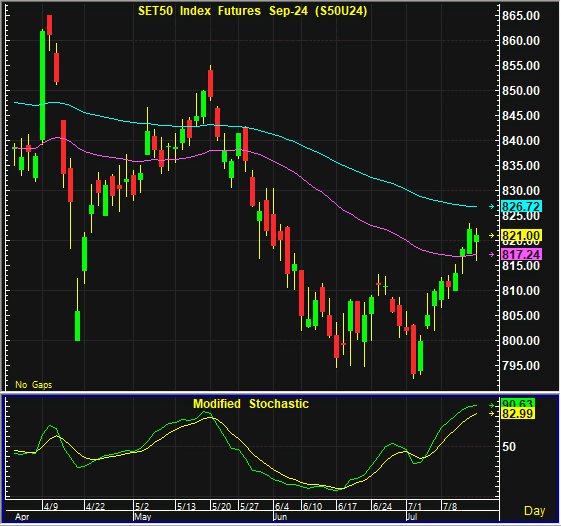The image size is (561, 526).
Task: Select the 5/2 date marker
Action: [x=142, y=506]
